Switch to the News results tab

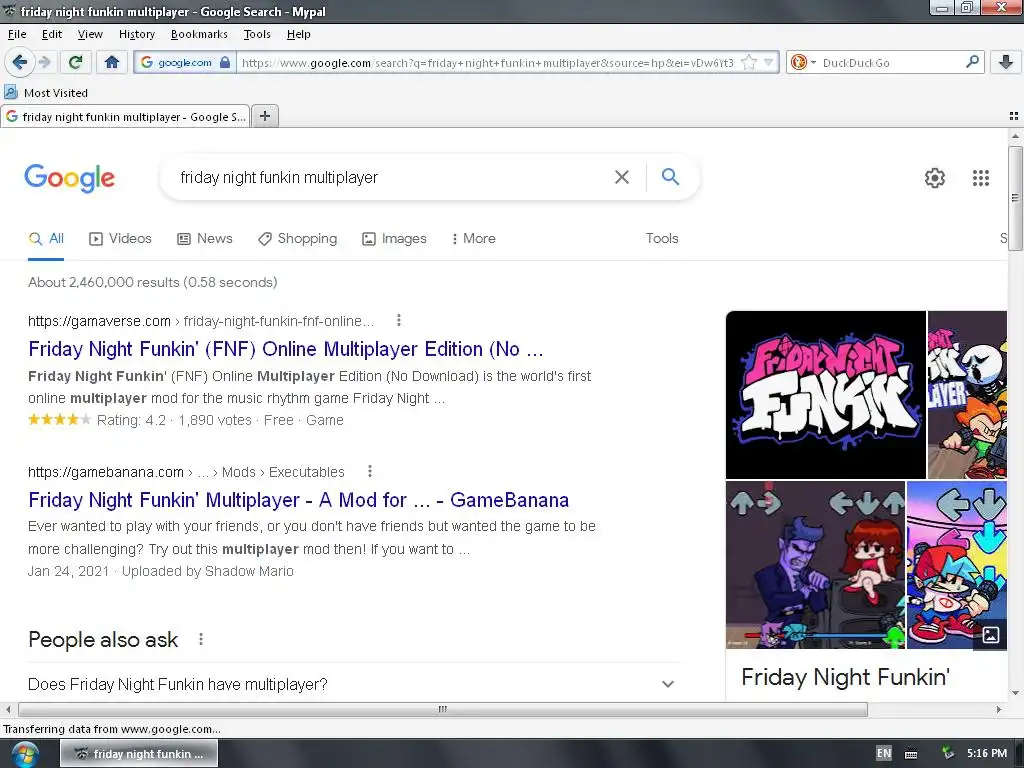pyautogui.click(x=205, y=238)
